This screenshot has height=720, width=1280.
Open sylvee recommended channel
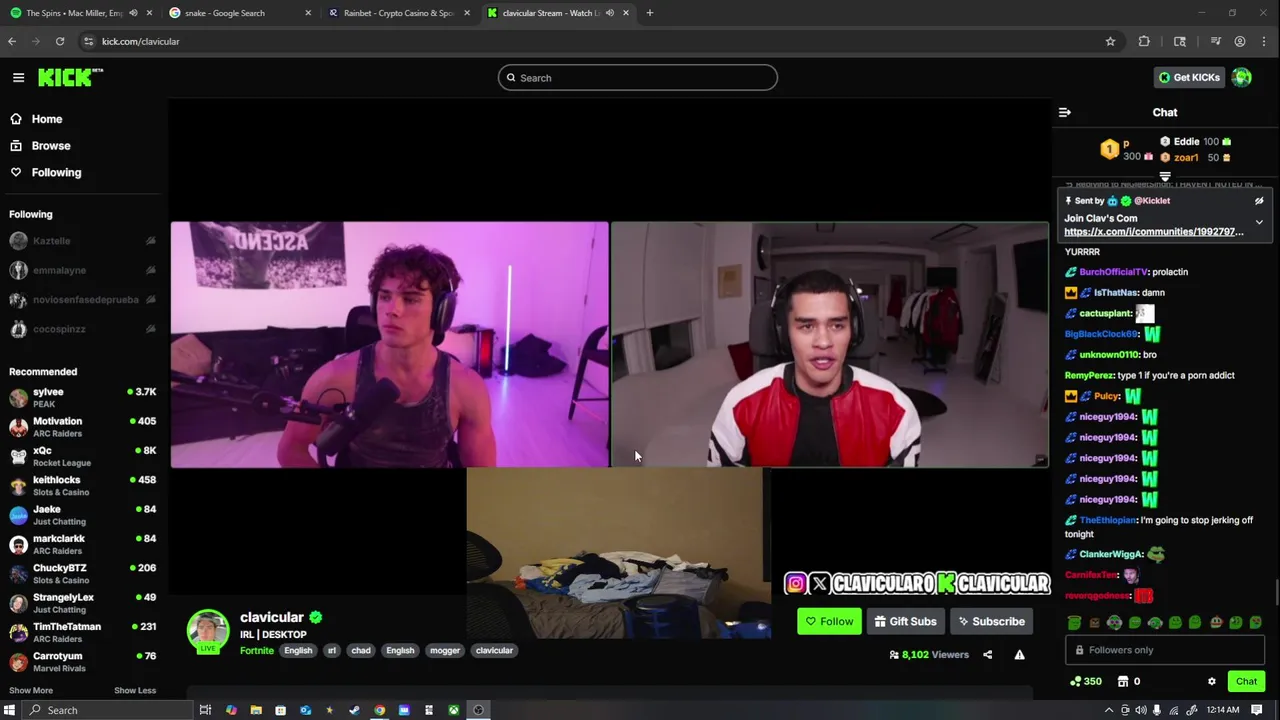[82, 398]
